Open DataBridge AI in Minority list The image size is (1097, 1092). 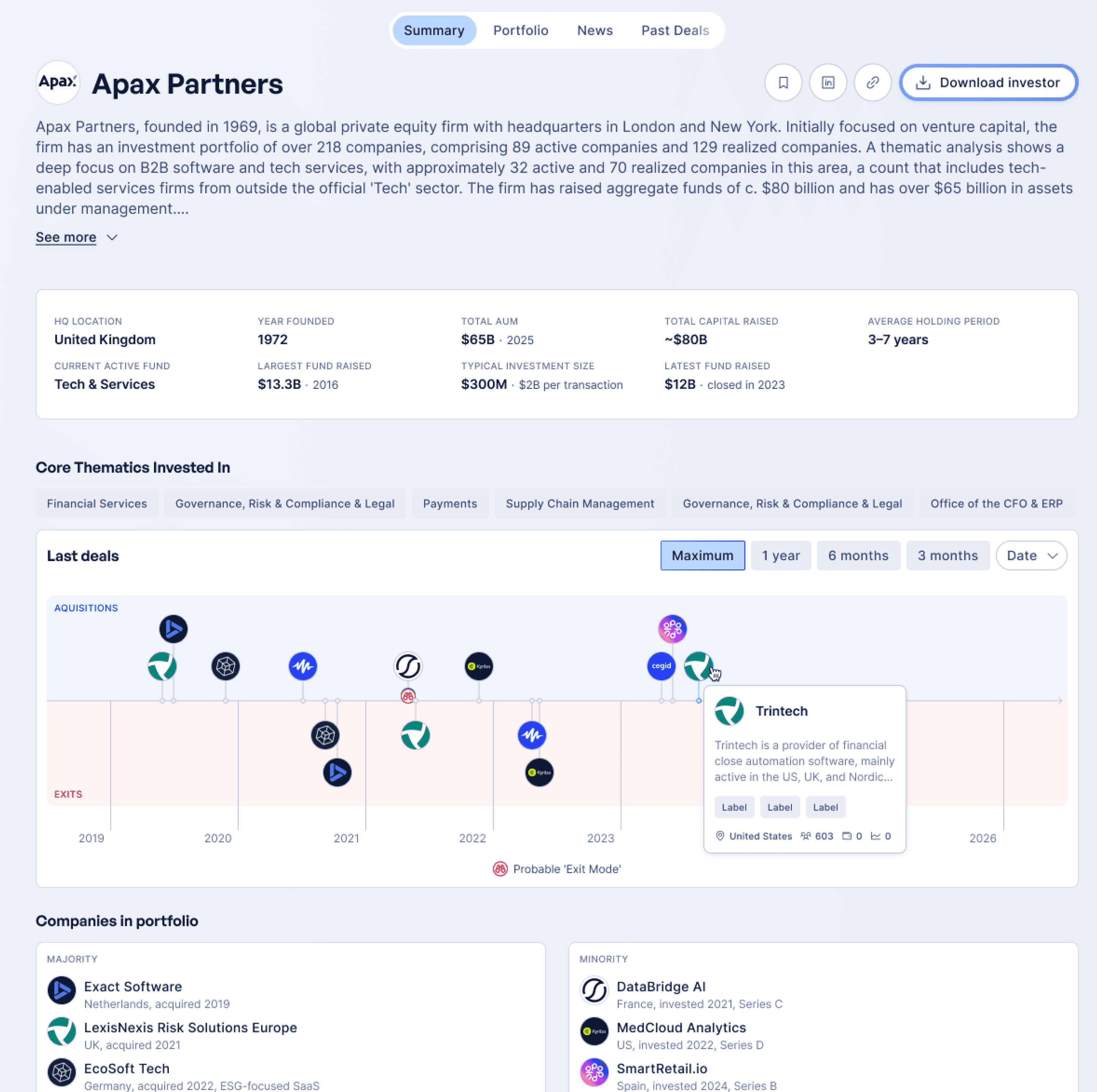coord(660,986)
